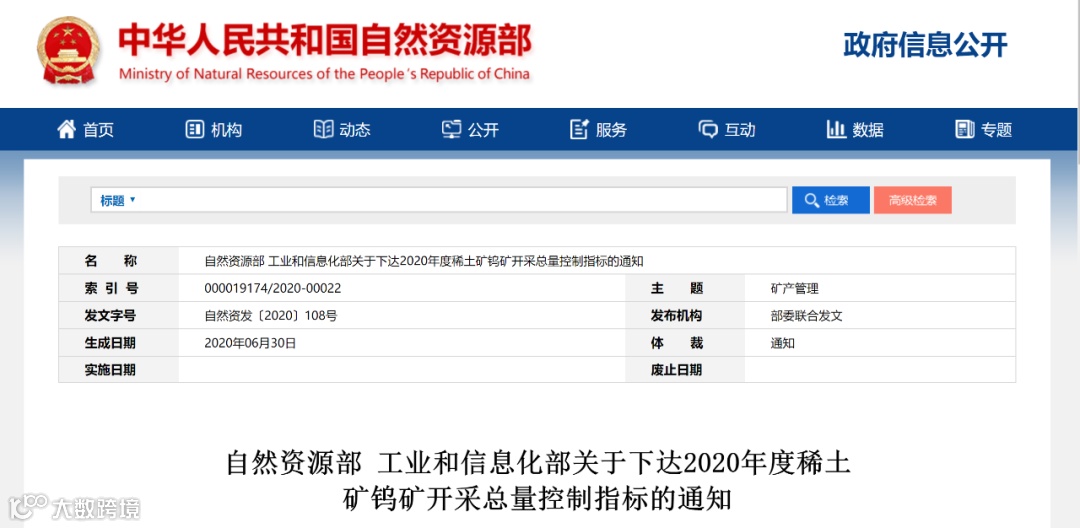Select the 矿产管理 subject value
The height and width of the screenshot is (528, 1080).
pos(795,288)
